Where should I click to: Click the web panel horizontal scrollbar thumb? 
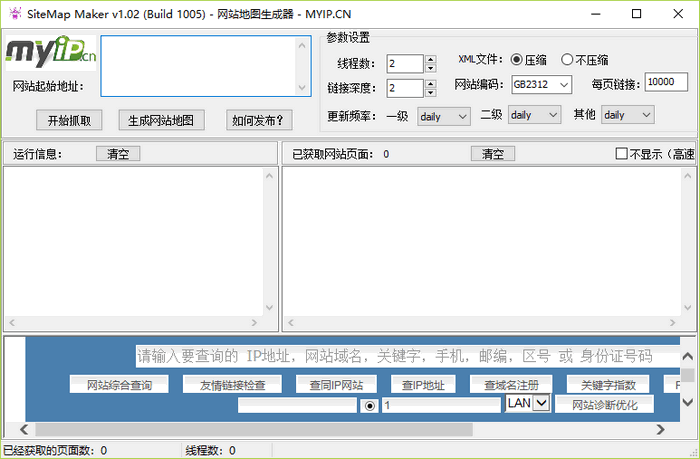click(x=254, y=430)
